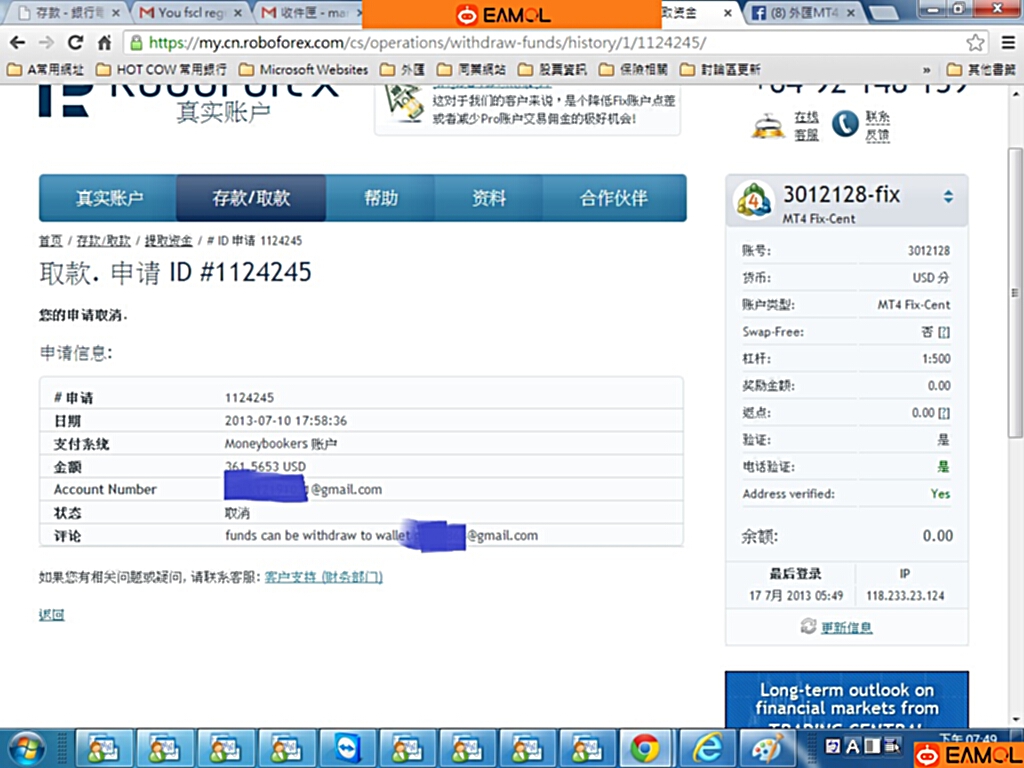Go back with the browser back arrow
This screenshot has height=768, width=1024.
18,43
